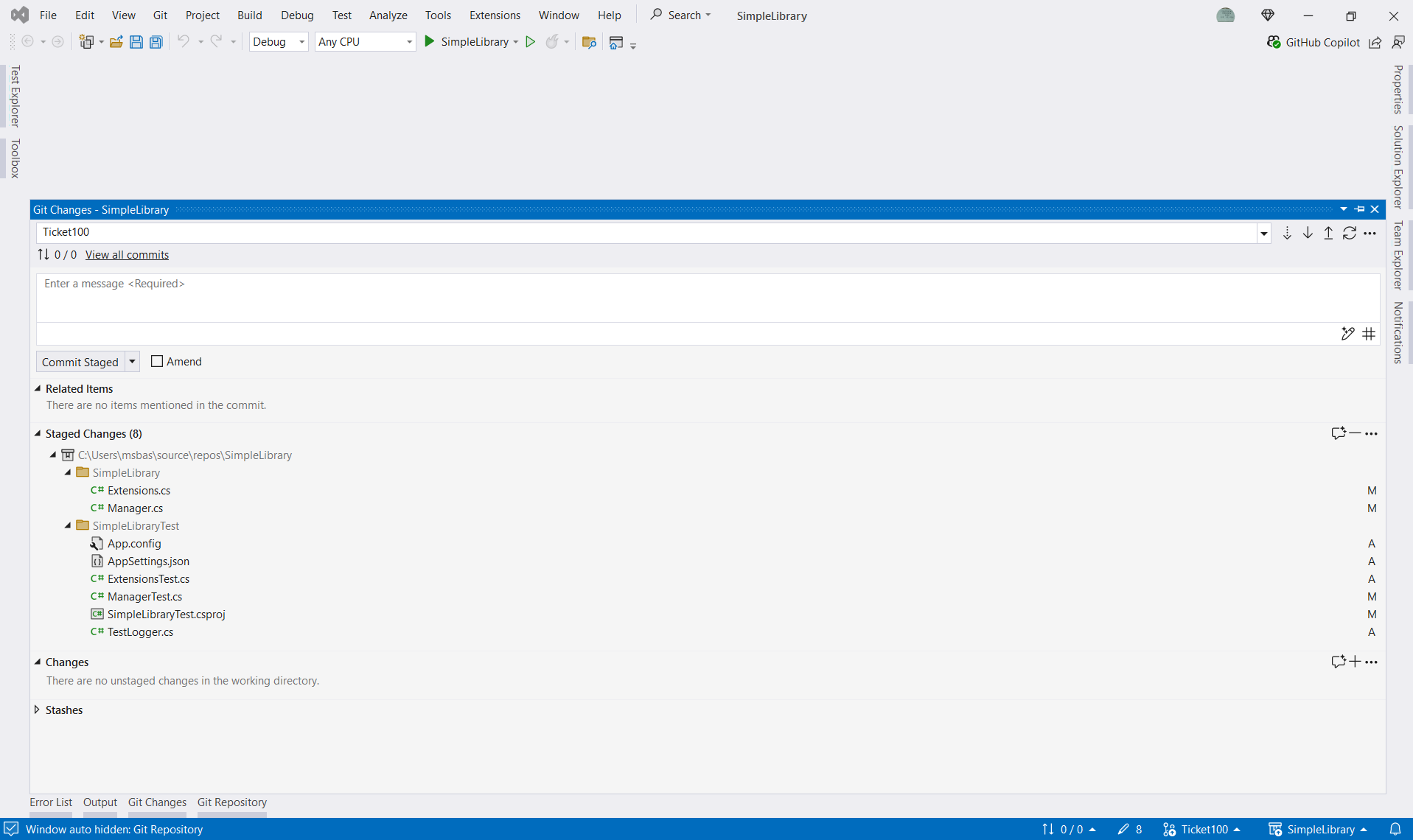Open the Output tab

[x=100, y=802]
